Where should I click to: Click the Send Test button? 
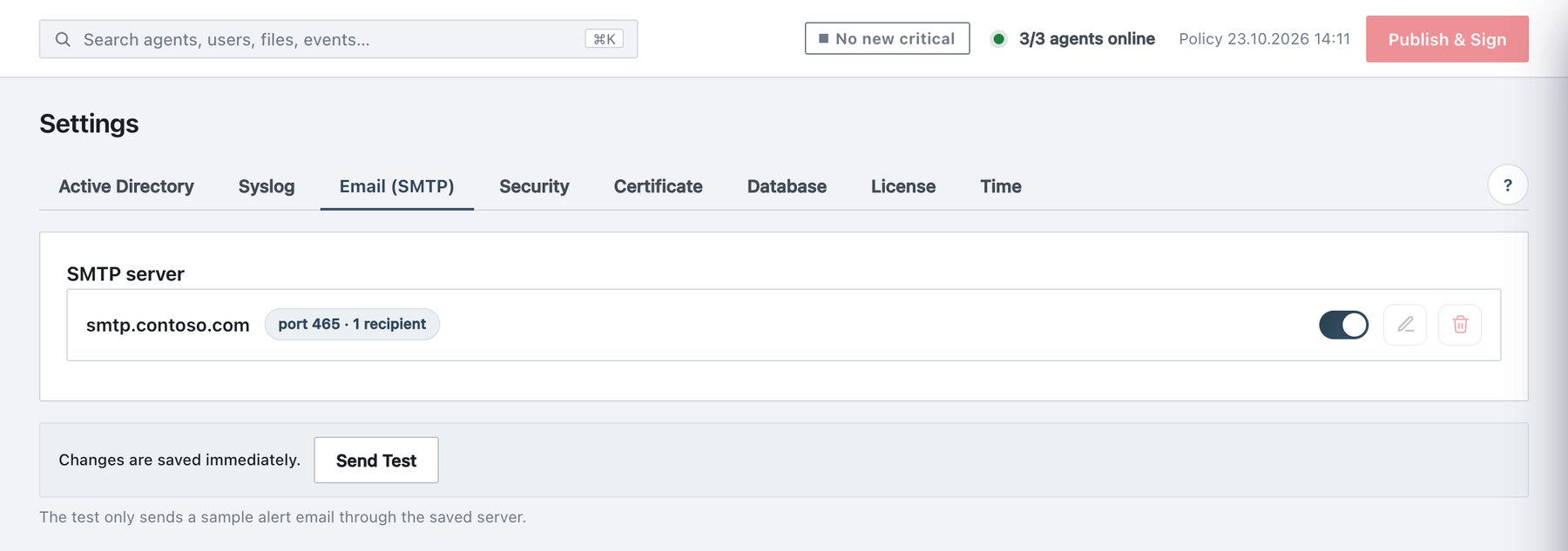376,460
